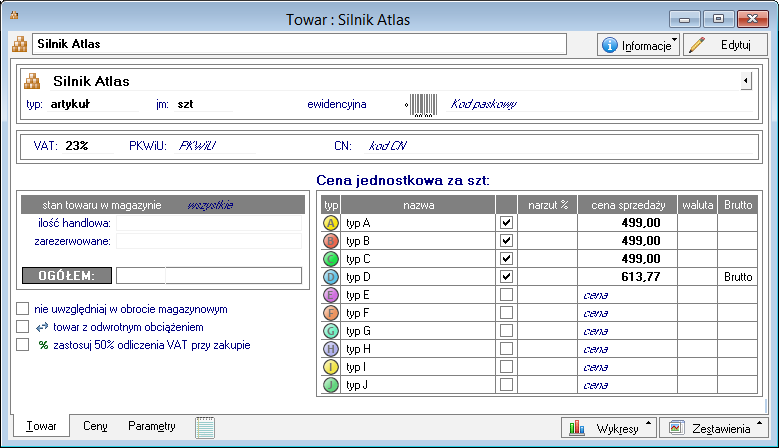Enable the typ J price checkbox
Viewport: 779px width, 448px height.
pos(506,384)
